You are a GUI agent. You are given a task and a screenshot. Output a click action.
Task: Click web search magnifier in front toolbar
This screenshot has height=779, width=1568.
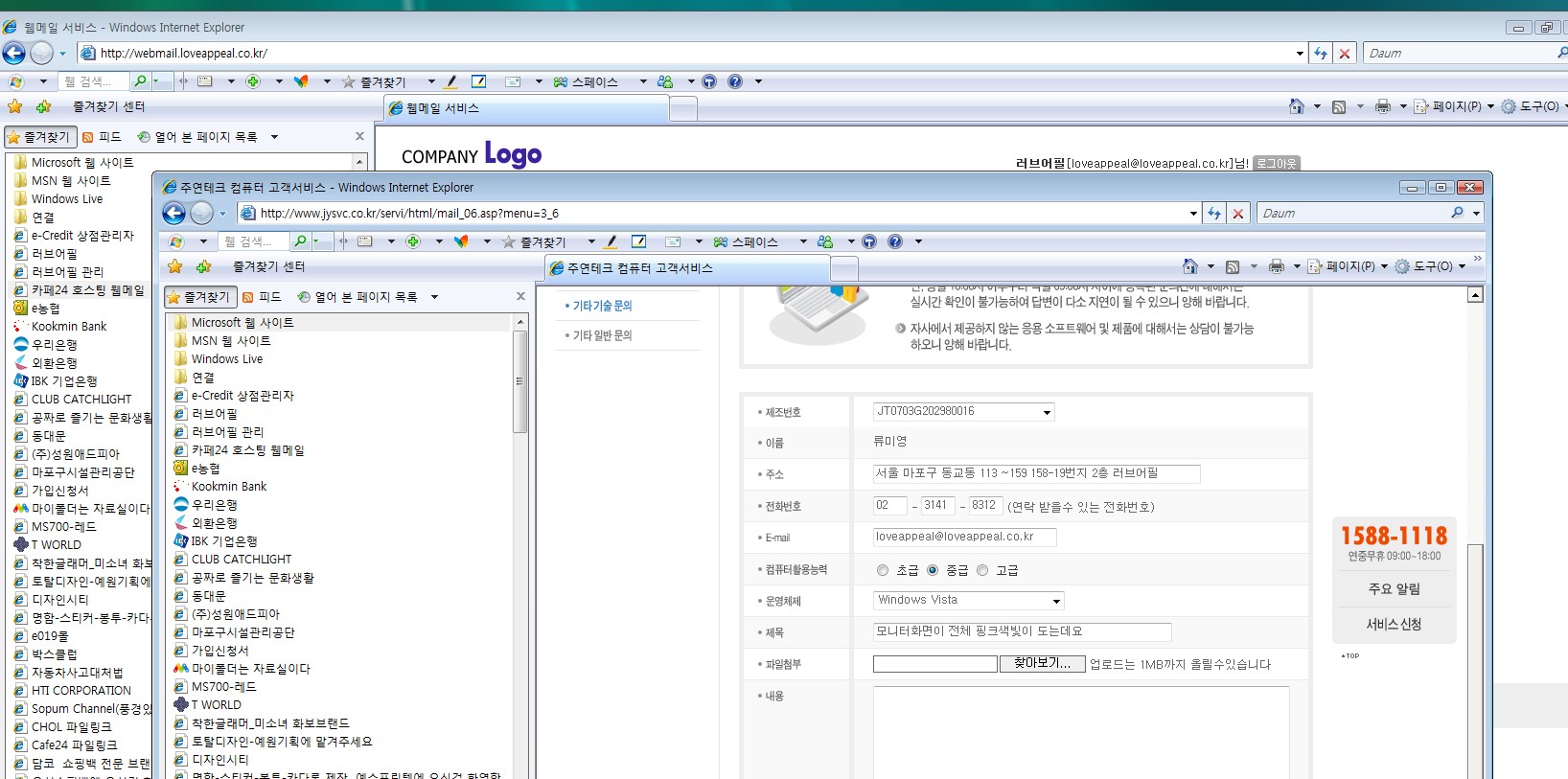pyautogui.click(x=301, y=241)
